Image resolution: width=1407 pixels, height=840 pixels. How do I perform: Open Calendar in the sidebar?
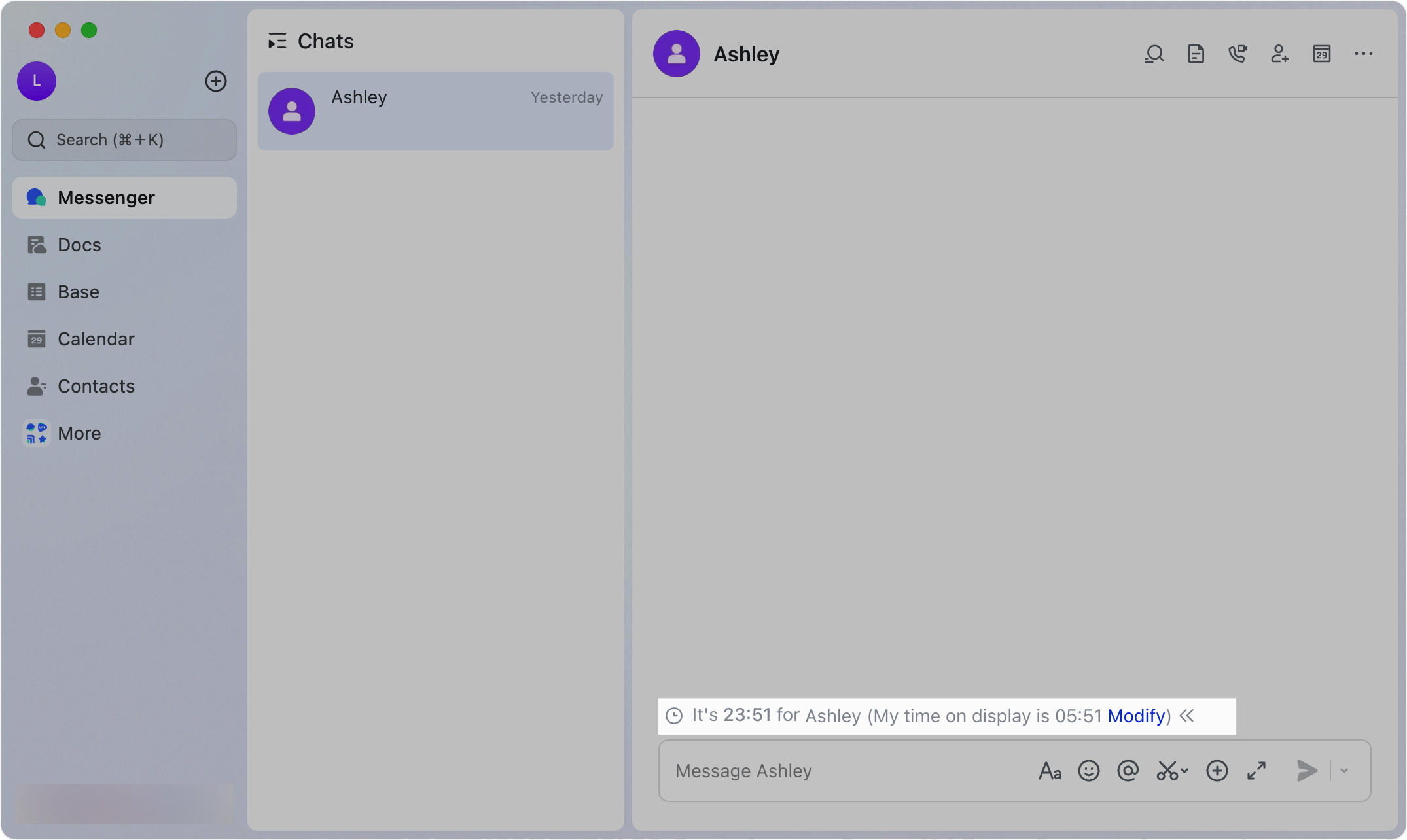[124, 339]
